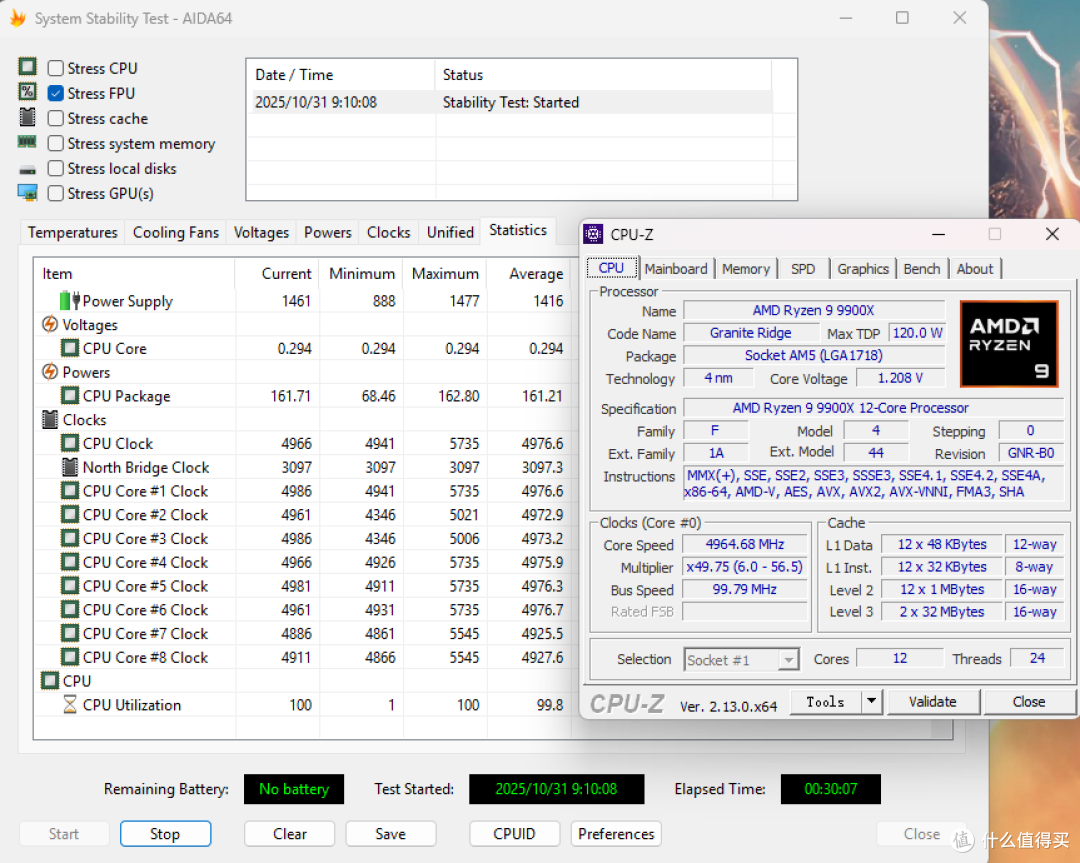The height and width of the screenshot is (863, 1080).
Task: Click the Validate button in CPU-Z
Action: tap(933, 702)
